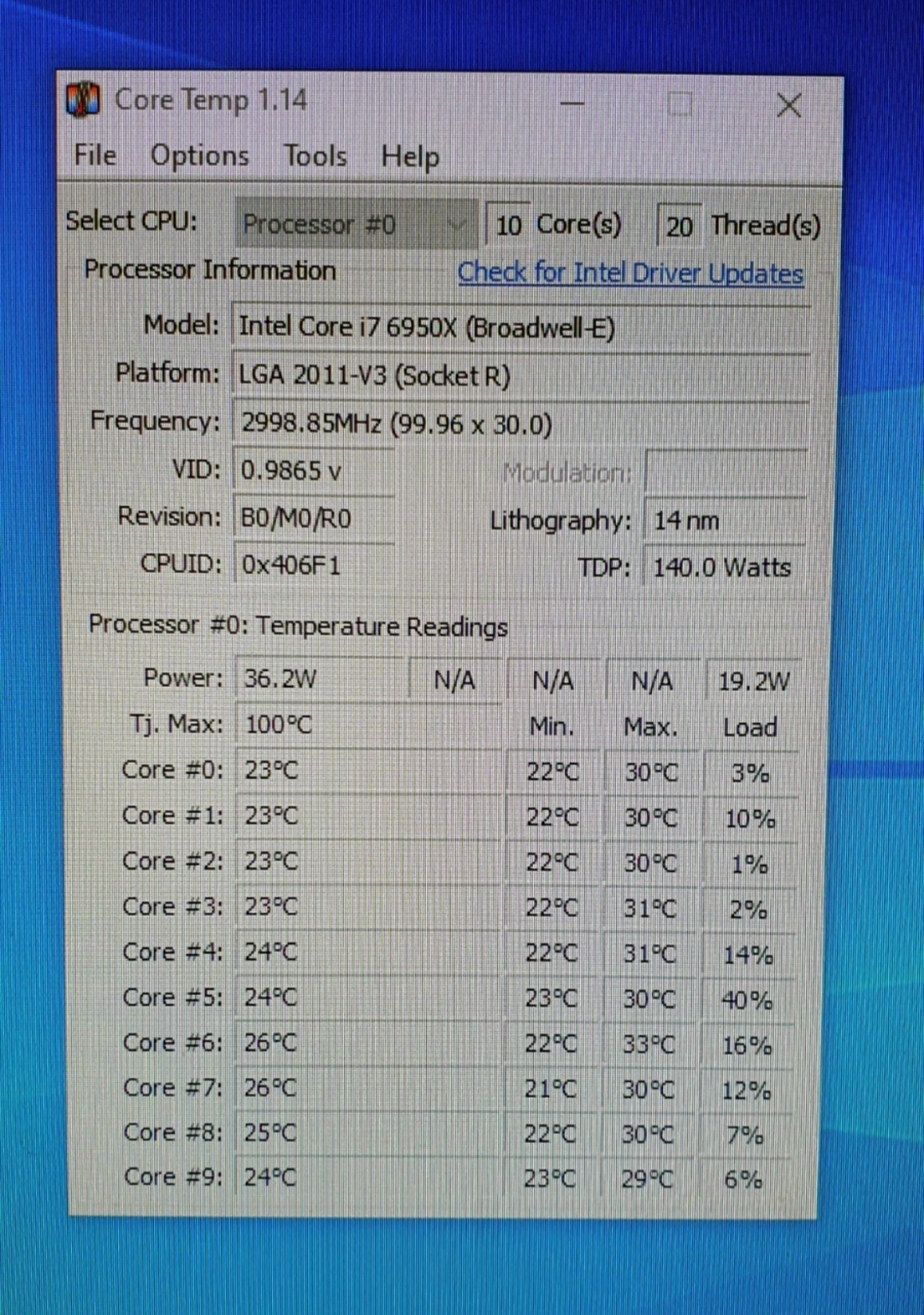Select the Platform value LGA 2011-V3
The image size is (924, 1315).
[520, 376]
